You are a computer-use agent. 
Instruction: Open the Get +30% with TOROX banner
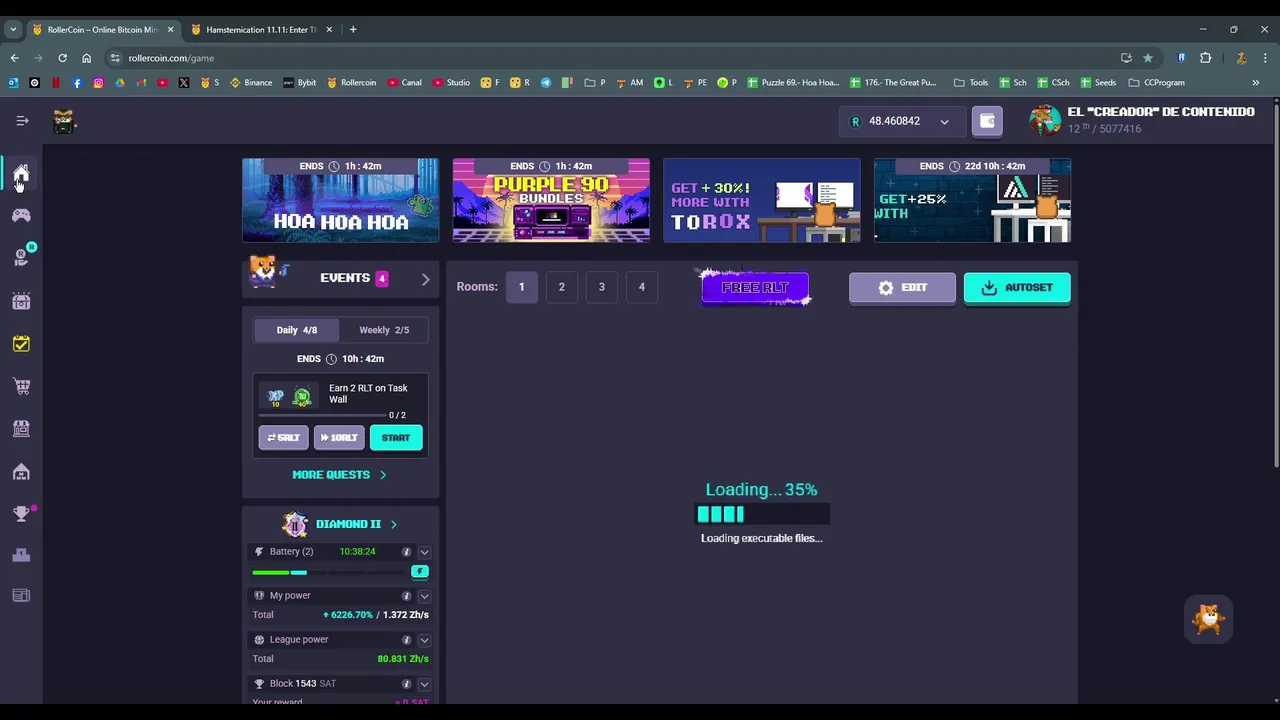[762, 200]
